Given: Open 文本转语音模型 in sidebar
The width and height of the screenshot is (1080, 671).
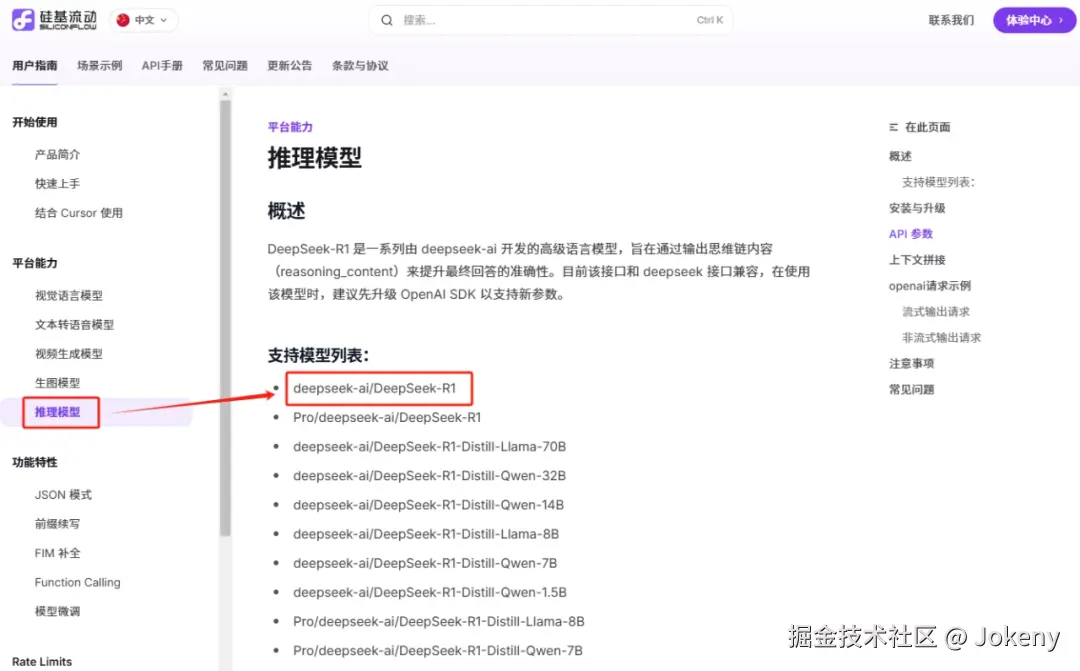Looking at the screenshot, I should click(74, 324).
